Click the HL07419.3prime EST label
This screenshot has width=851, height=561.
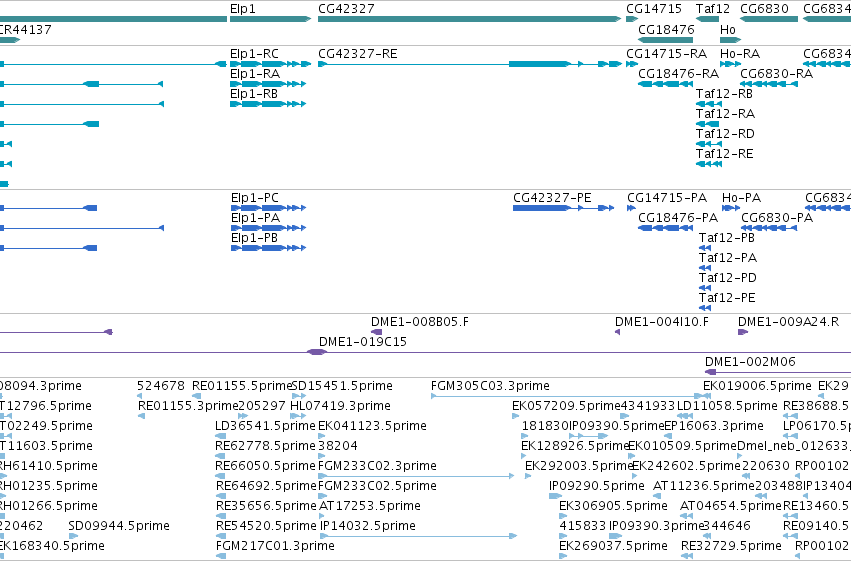click(340, 406)
